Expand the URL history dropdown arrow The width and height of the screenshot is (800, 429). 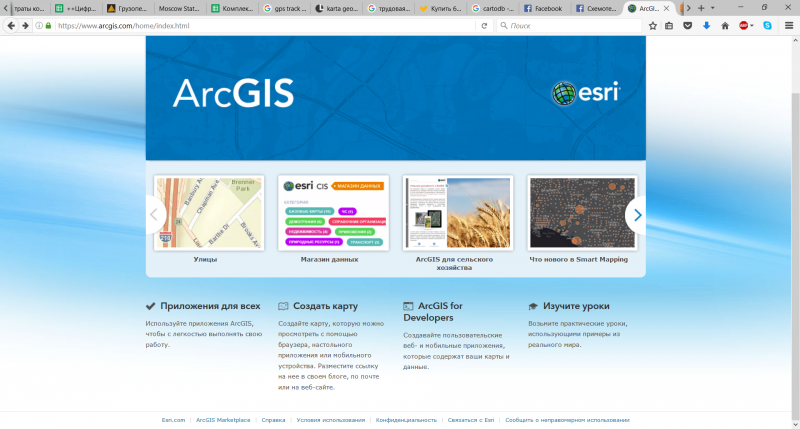pyautogui.click(x=472, y=25)
